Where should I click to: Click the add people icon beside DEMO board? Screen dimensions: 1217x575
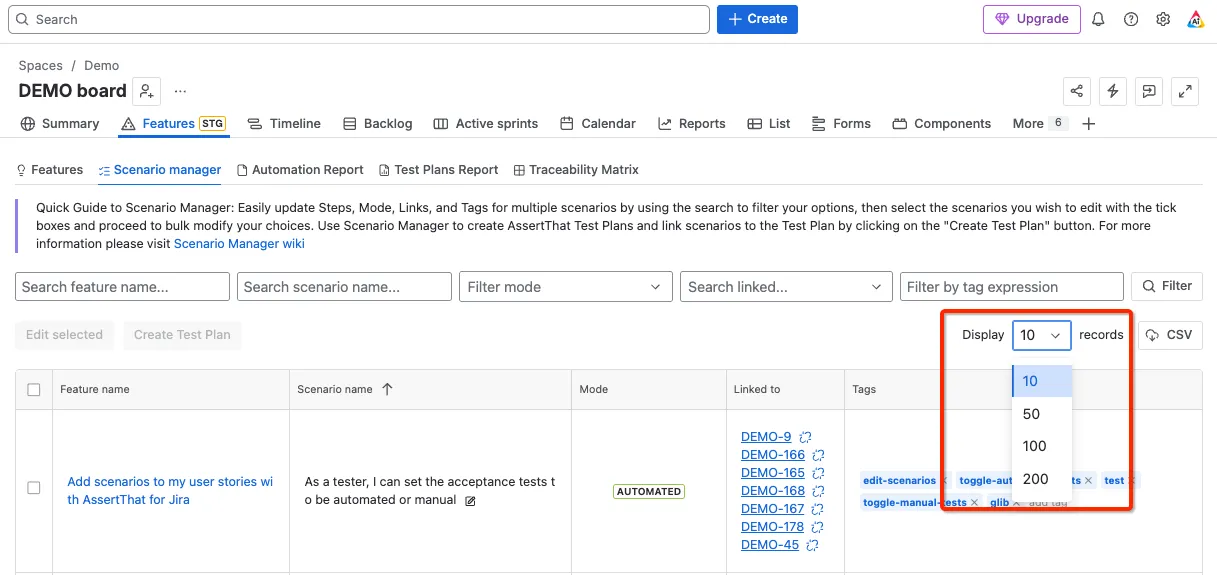click(x=147, y=91)
